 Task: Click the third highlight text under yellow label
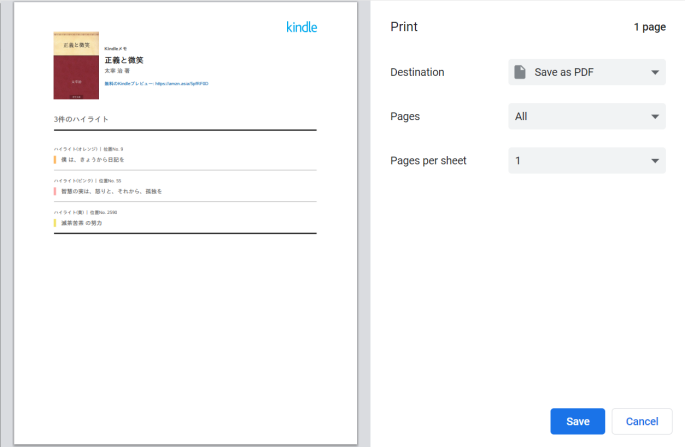tap(81, 223)
